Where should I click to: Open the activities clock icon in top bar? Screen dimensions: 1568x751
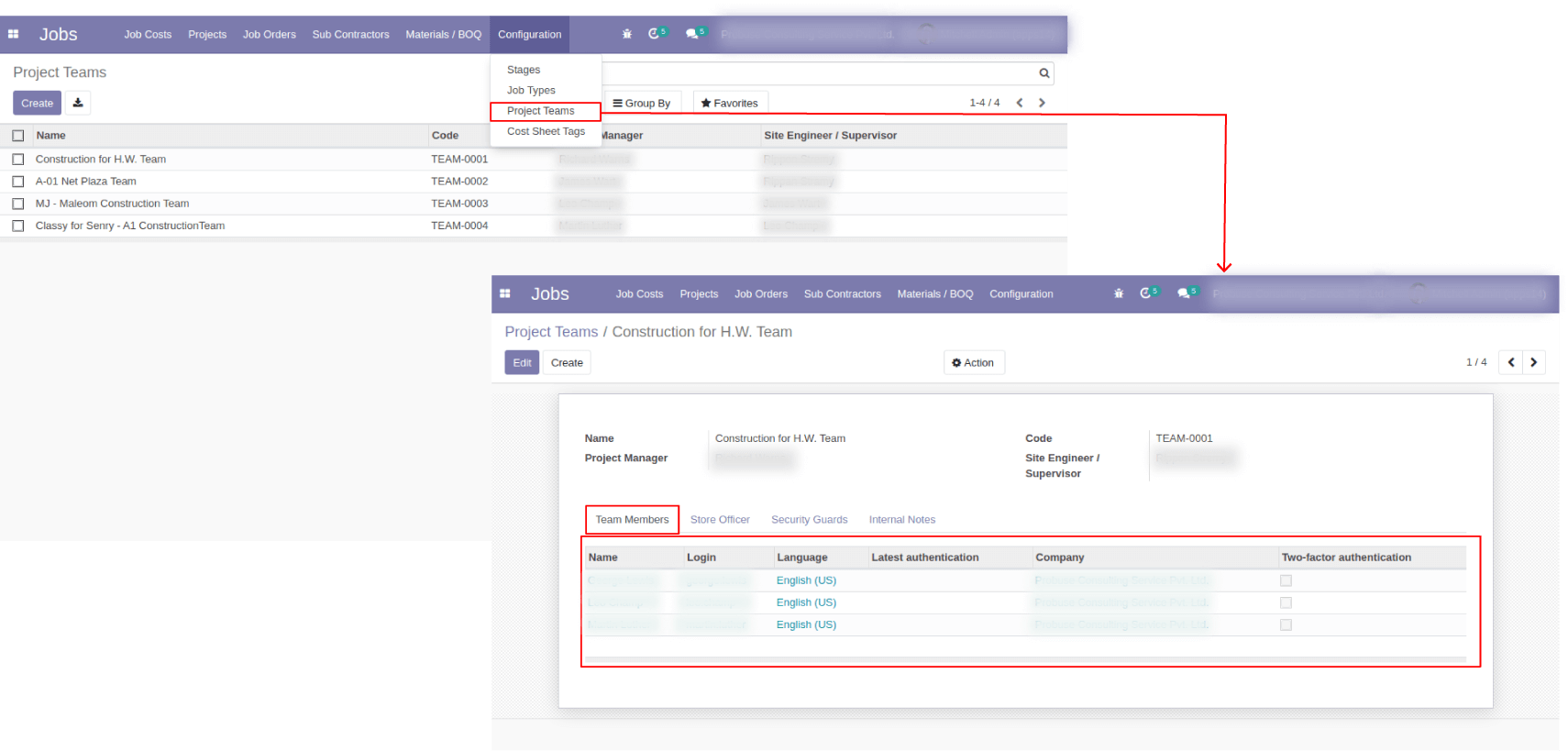pyautogui.click(x=655, y=34)
